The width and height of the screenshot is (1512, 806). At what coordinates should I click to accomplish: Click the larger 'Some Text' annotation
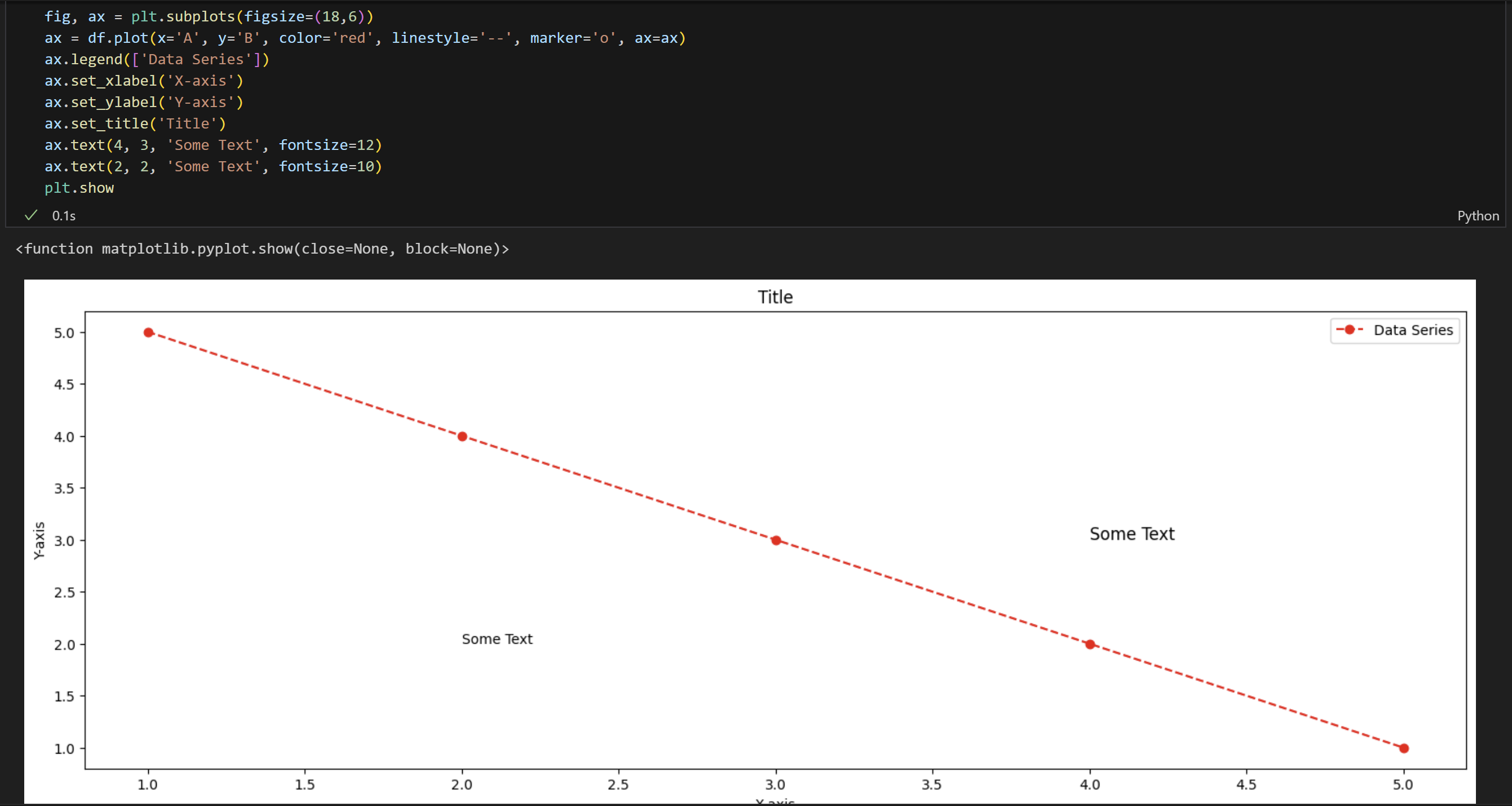pyautogui.click(x=1132, y=534)
